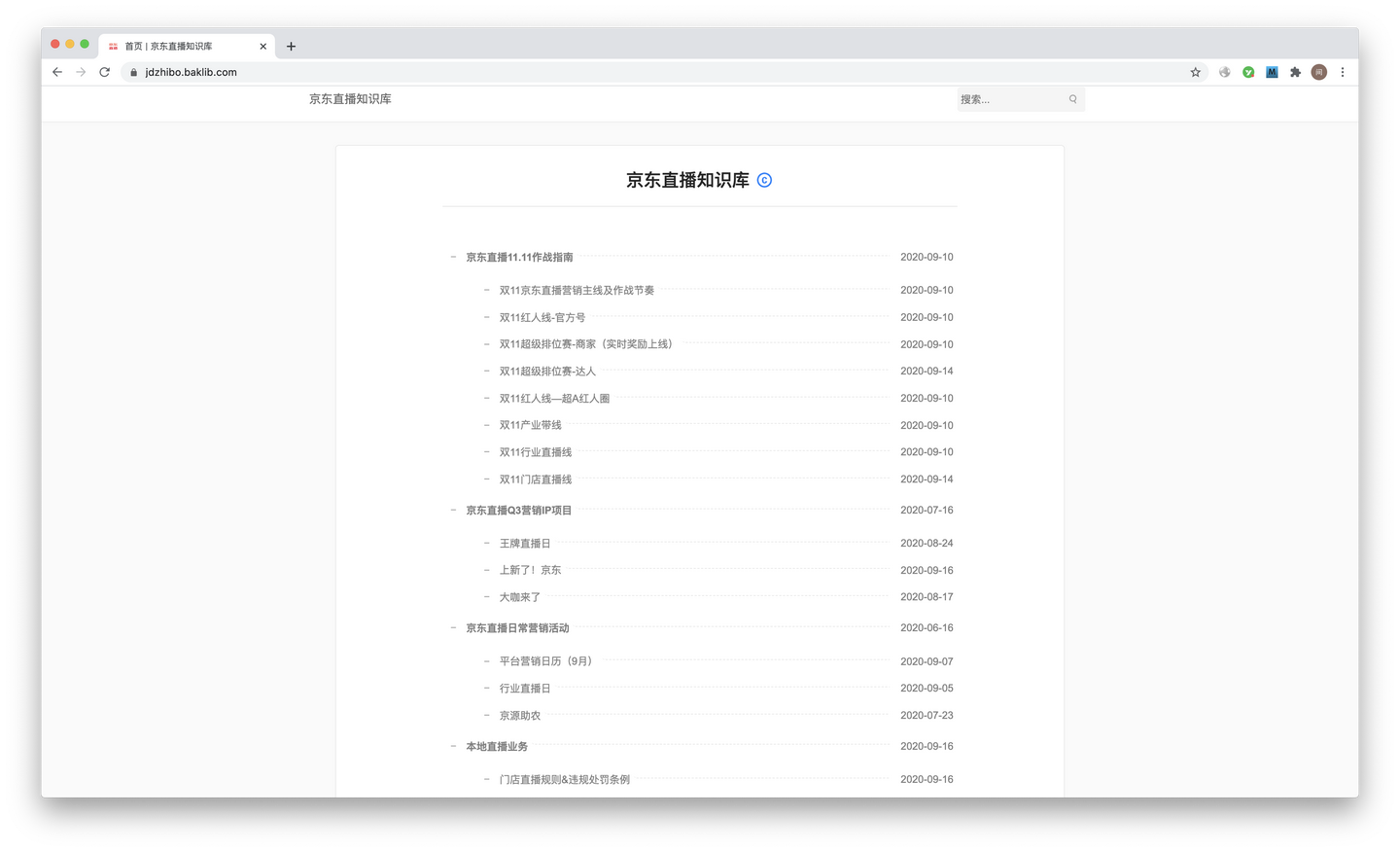Click date 2020-07-16 beside 京东直播Q3营销IP项目
Viewport: 1400px width, 852px height.
pos(927,510)
